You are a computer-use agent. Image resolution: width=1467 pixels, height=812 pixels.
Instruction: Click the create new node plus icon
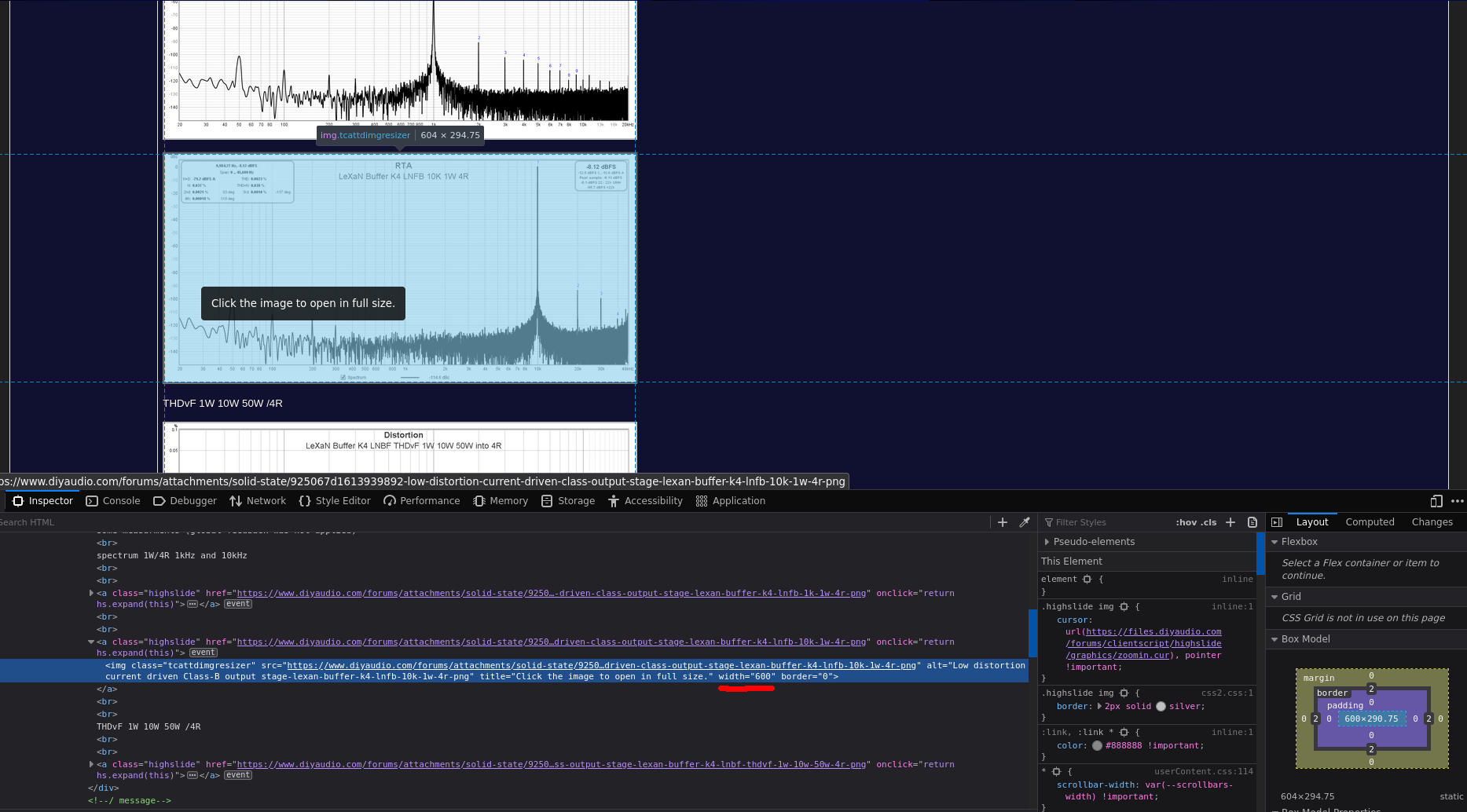tap(1003, 522)
